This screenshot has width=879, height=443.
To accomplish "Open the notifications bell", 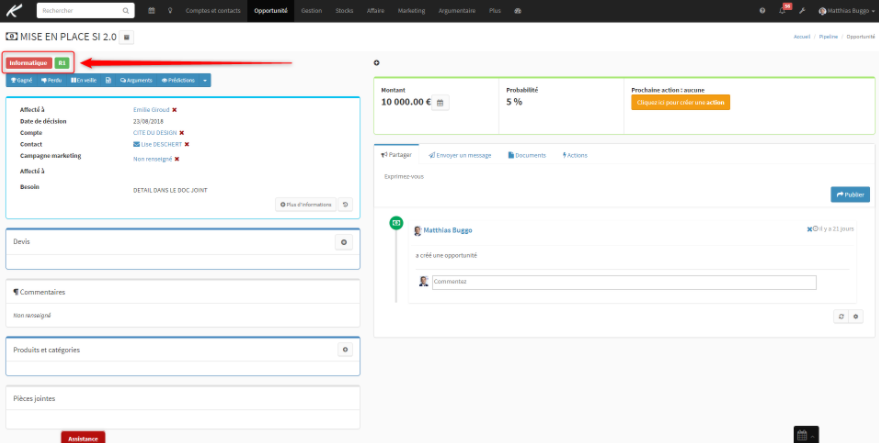I will pos(782,11).
